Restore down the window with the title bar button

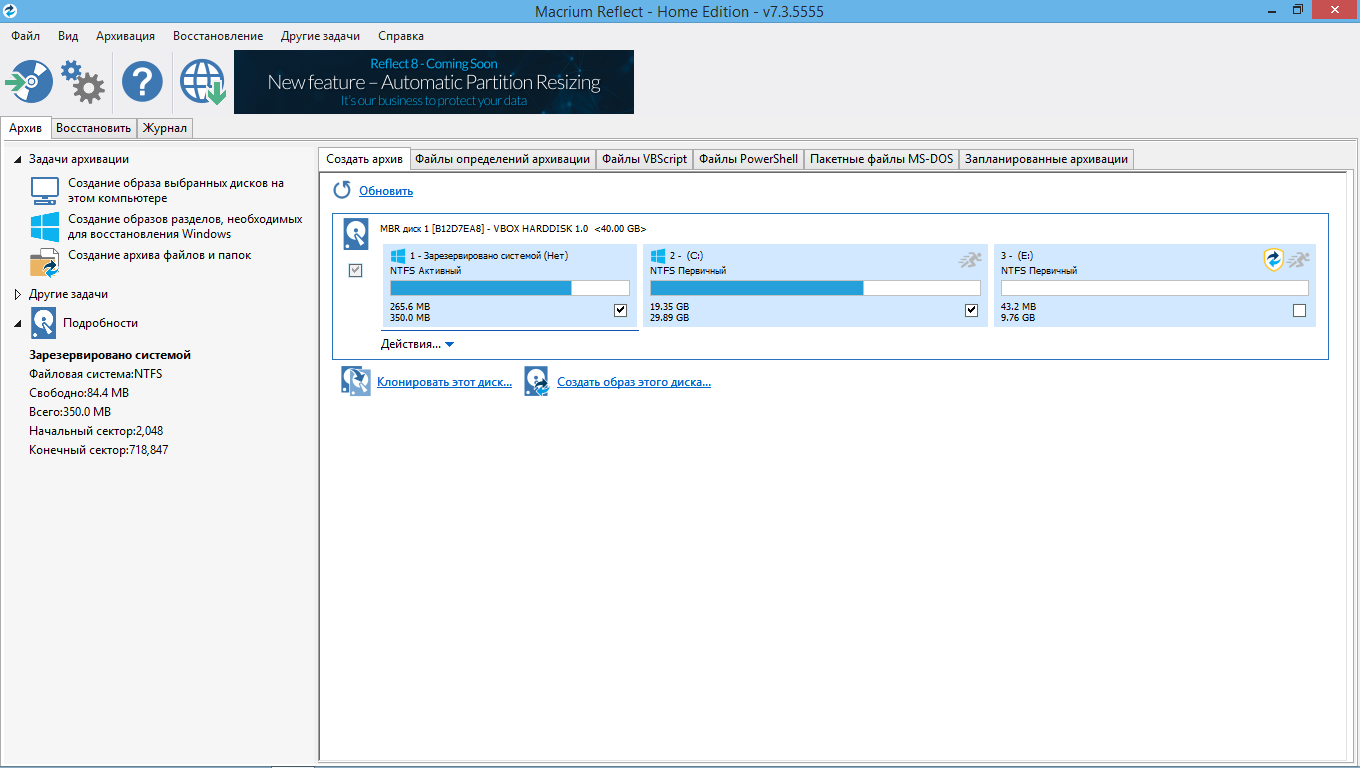tap(1298, 9)
